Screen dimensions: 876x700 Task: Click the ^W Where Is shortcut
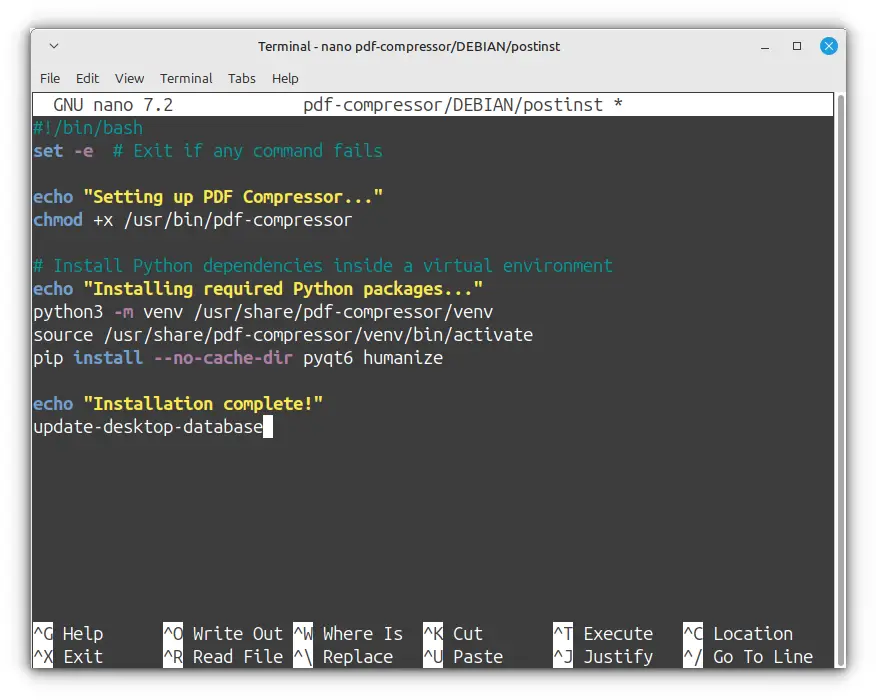(x=348, y=634)
